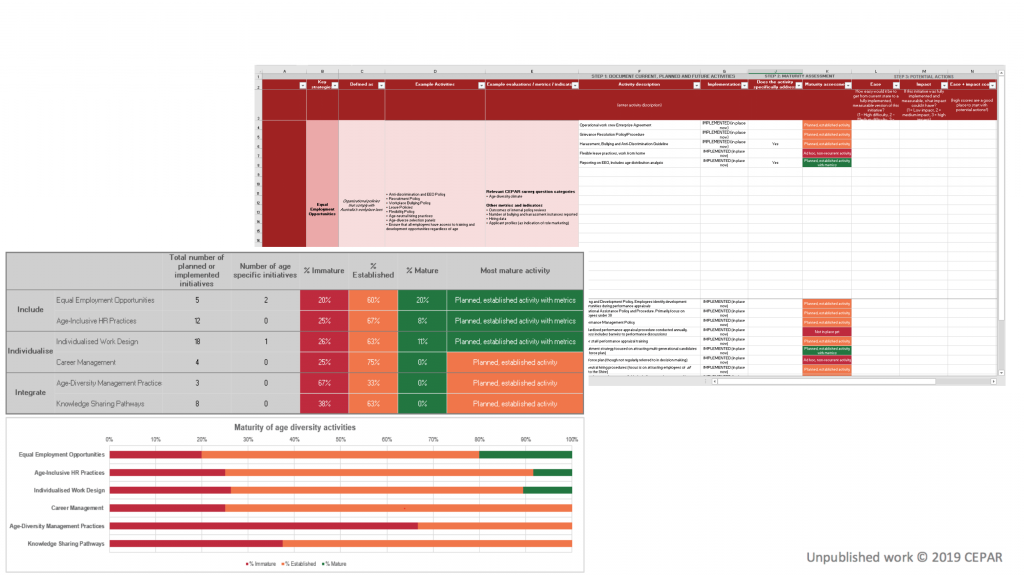Open the Maturity assessment filter arrow
Screen dimensions: 1024x576
(848, 86)
